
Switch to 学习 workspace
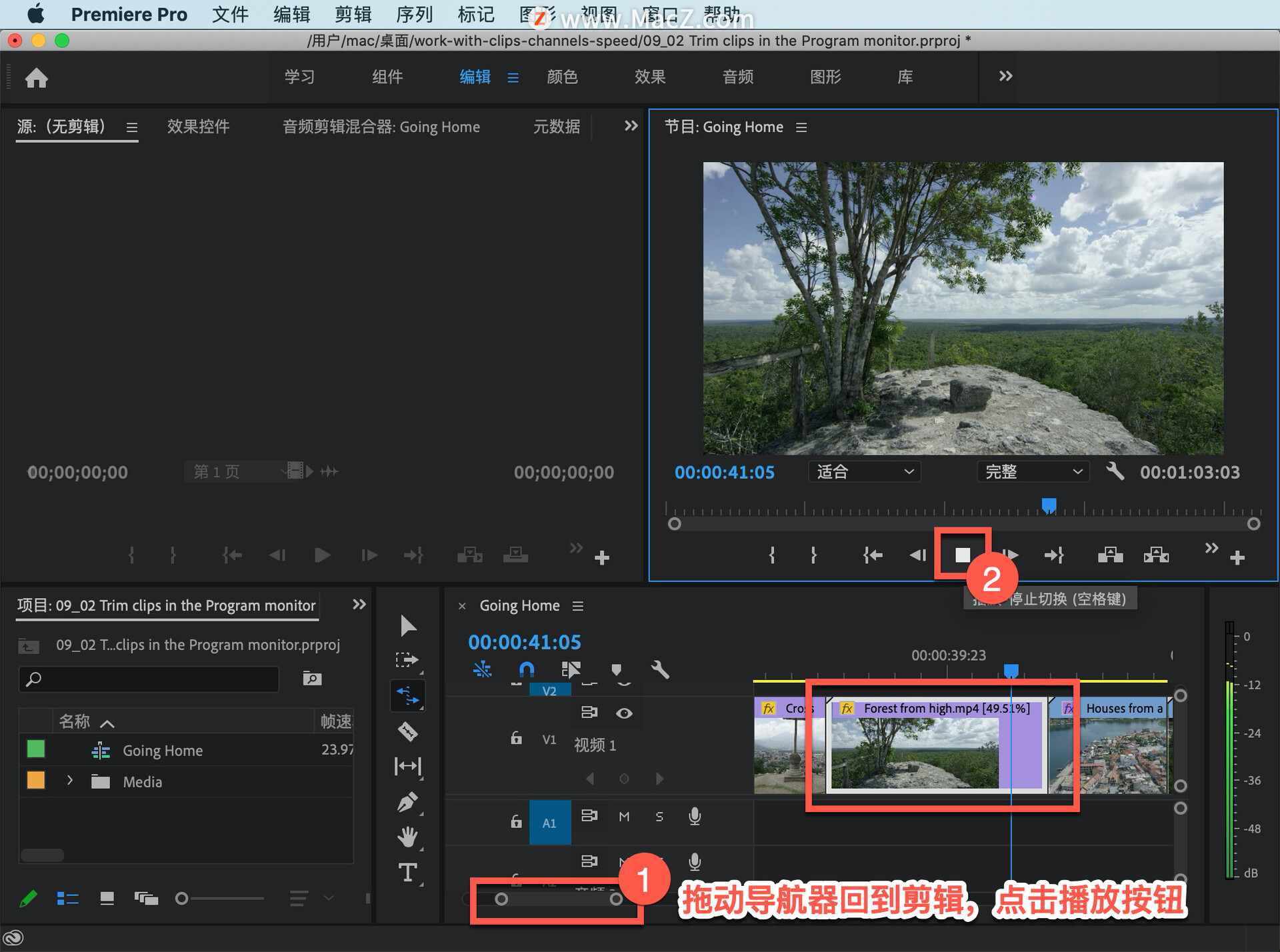299,77
